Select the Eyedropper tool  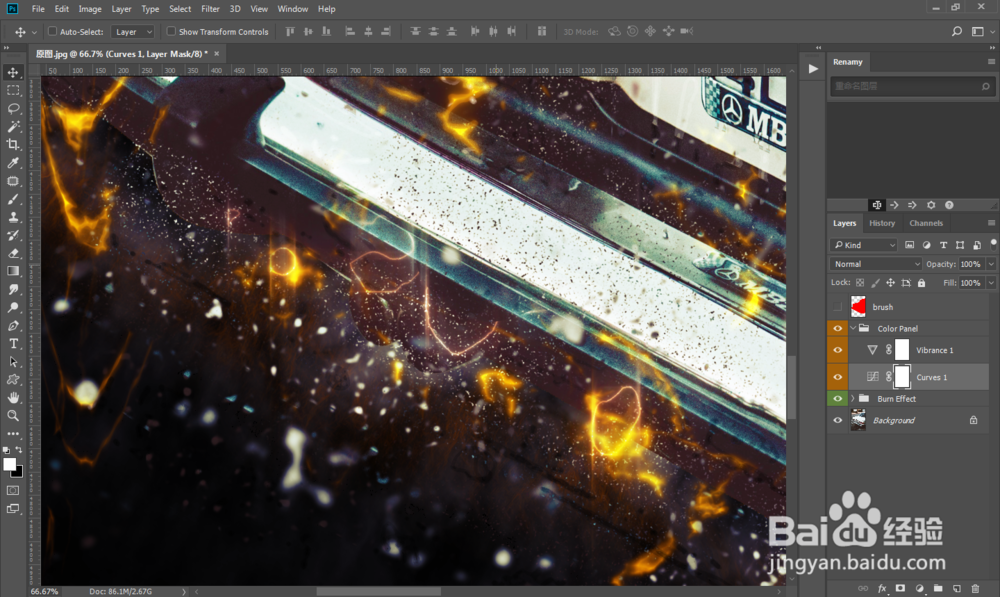[13, 163]
